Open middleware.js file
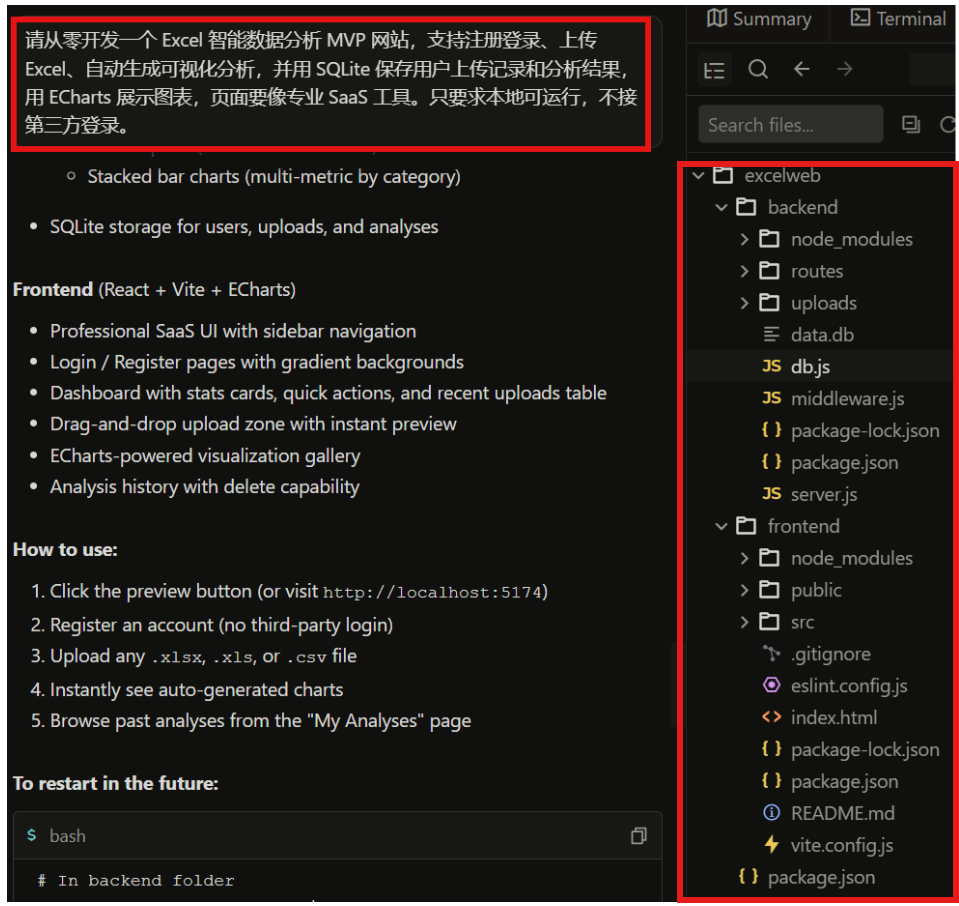 [847, 399]
